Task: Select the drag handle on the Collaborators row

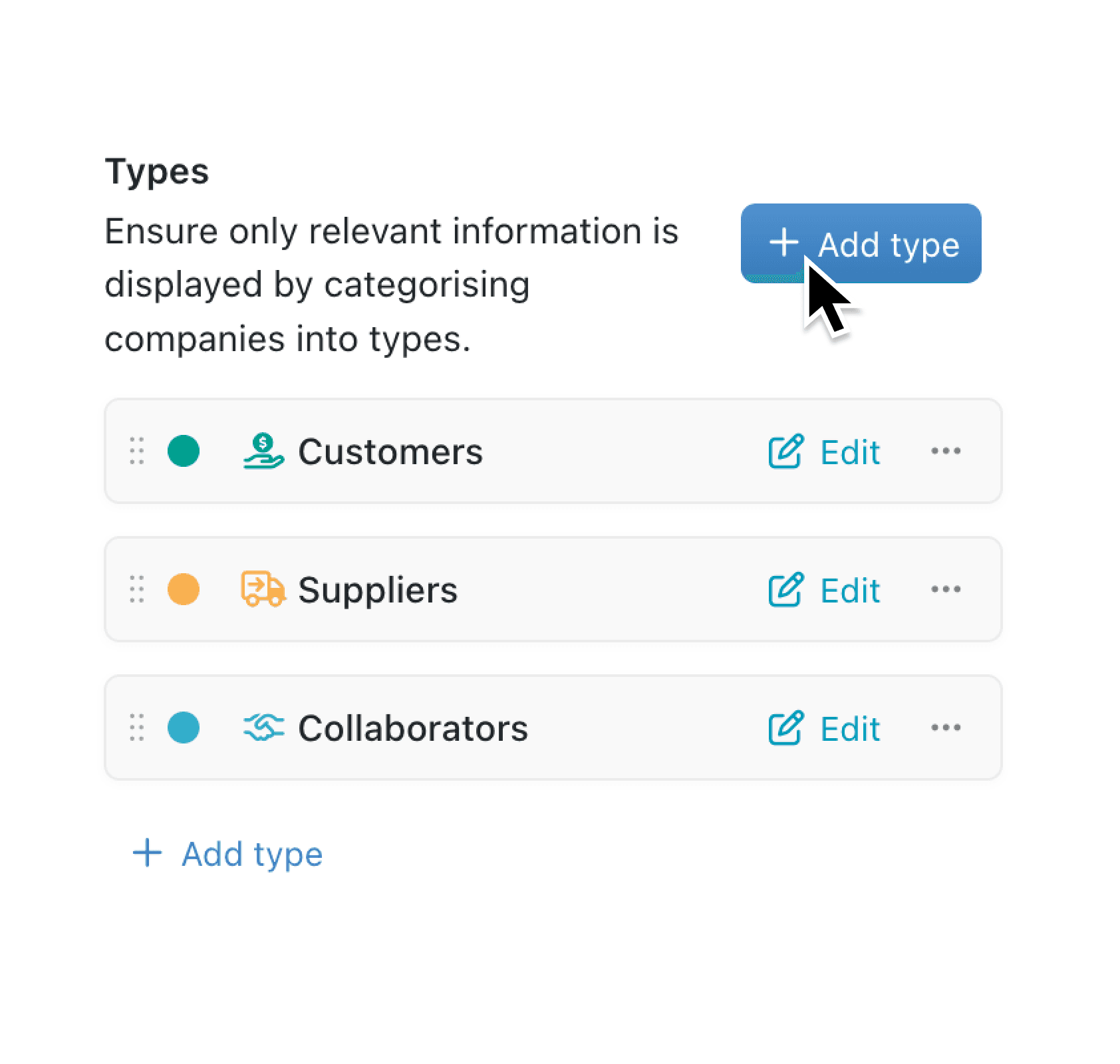Action: pyautogui.click(x=136, y=728)
